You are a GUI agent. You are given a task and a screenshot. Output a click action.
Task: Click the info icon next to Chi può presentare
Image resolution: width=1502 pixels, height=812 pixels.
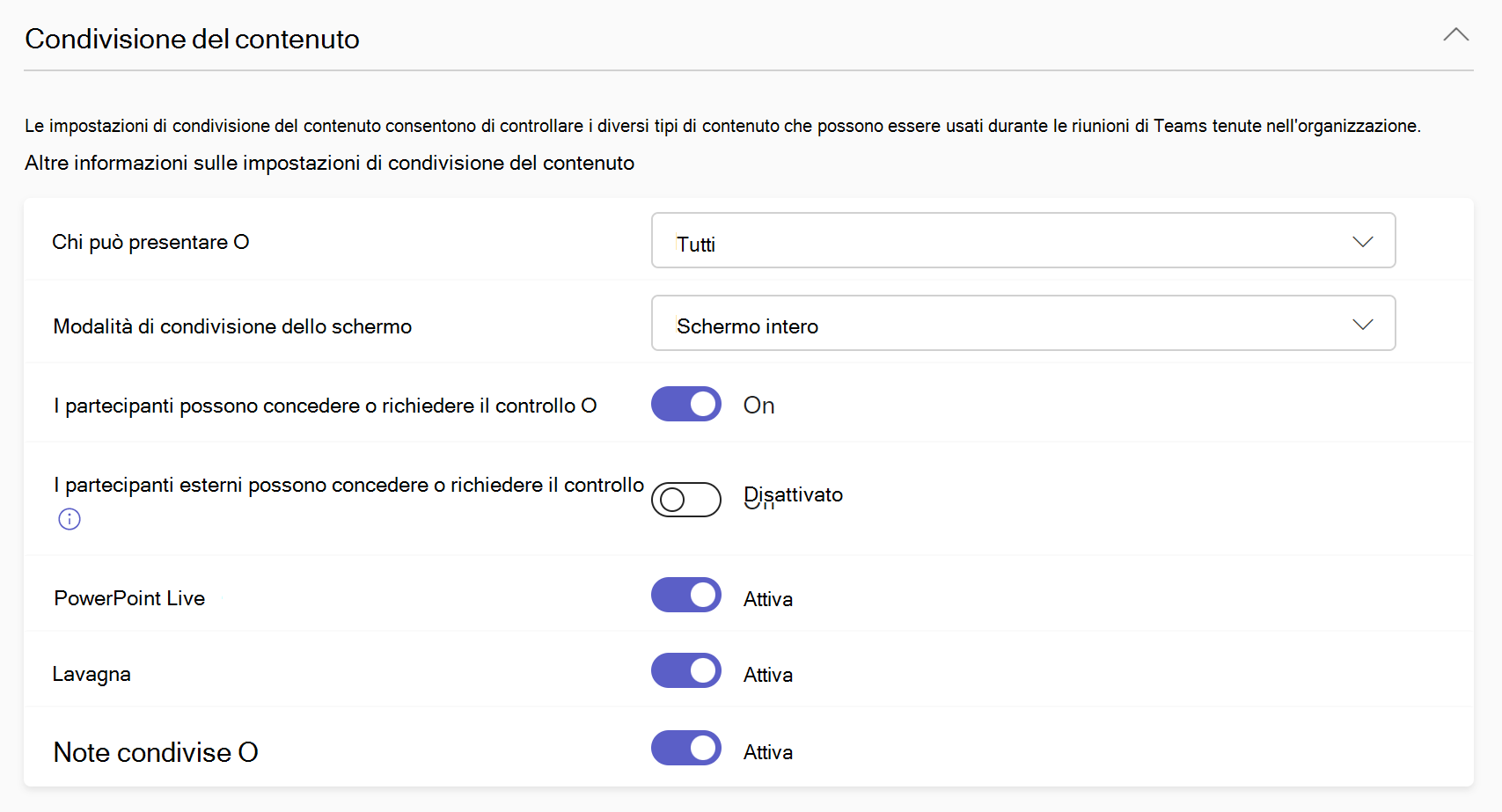241,242
